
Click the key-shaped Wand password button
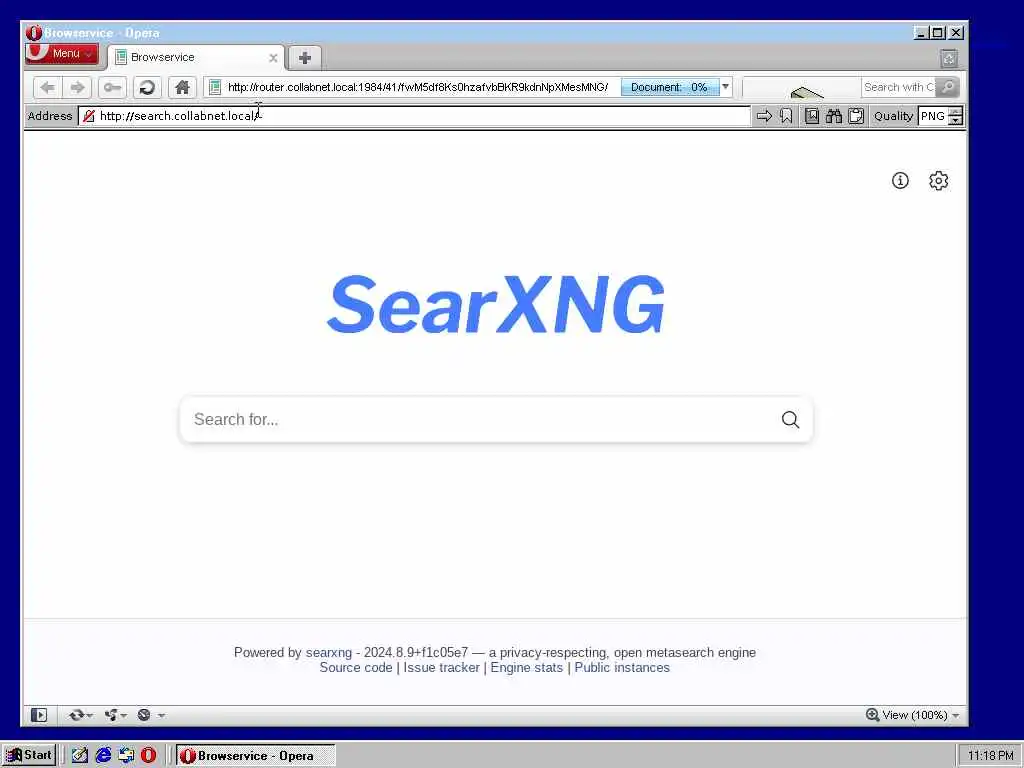112,87
